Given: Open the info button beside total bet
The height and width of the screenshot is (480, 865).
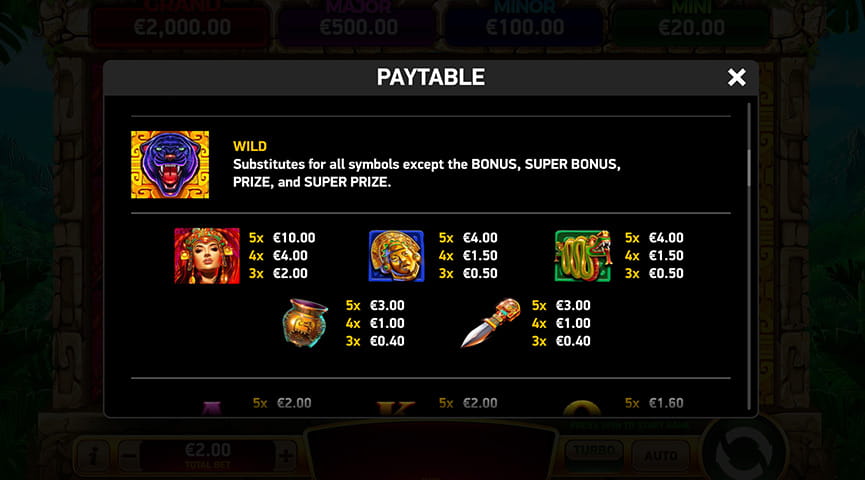Looking at the screenshot, I should point(93,456).
